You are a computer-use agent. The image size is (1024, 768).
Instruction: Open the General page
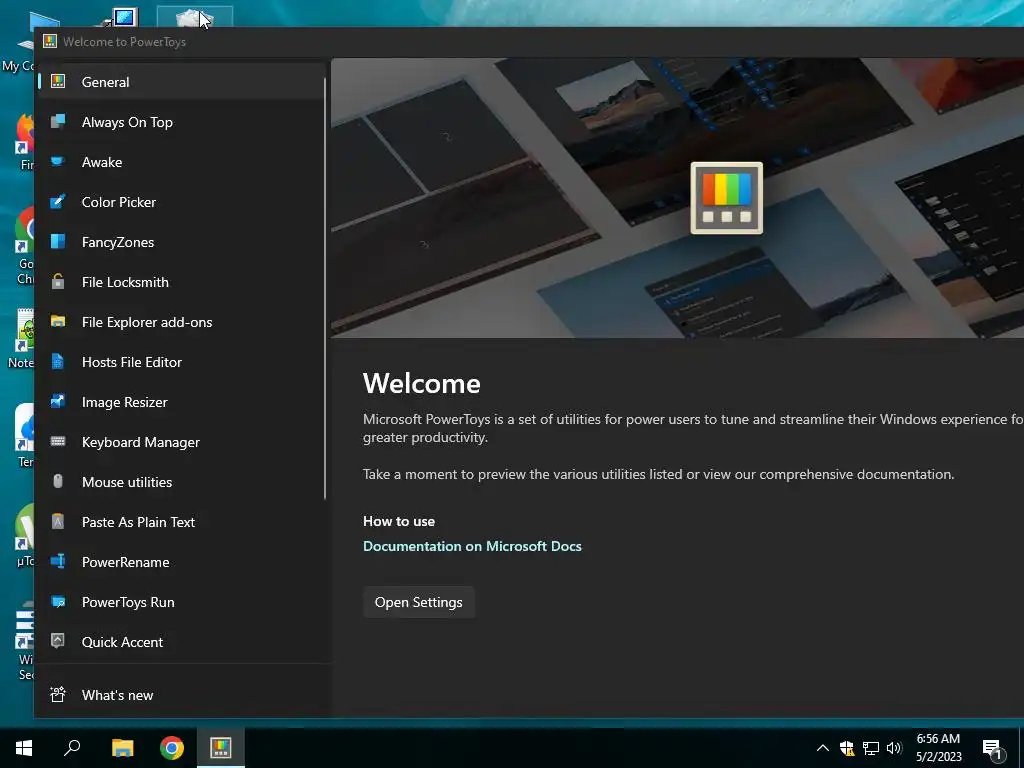pyautogui.click(x=182, y=82)
